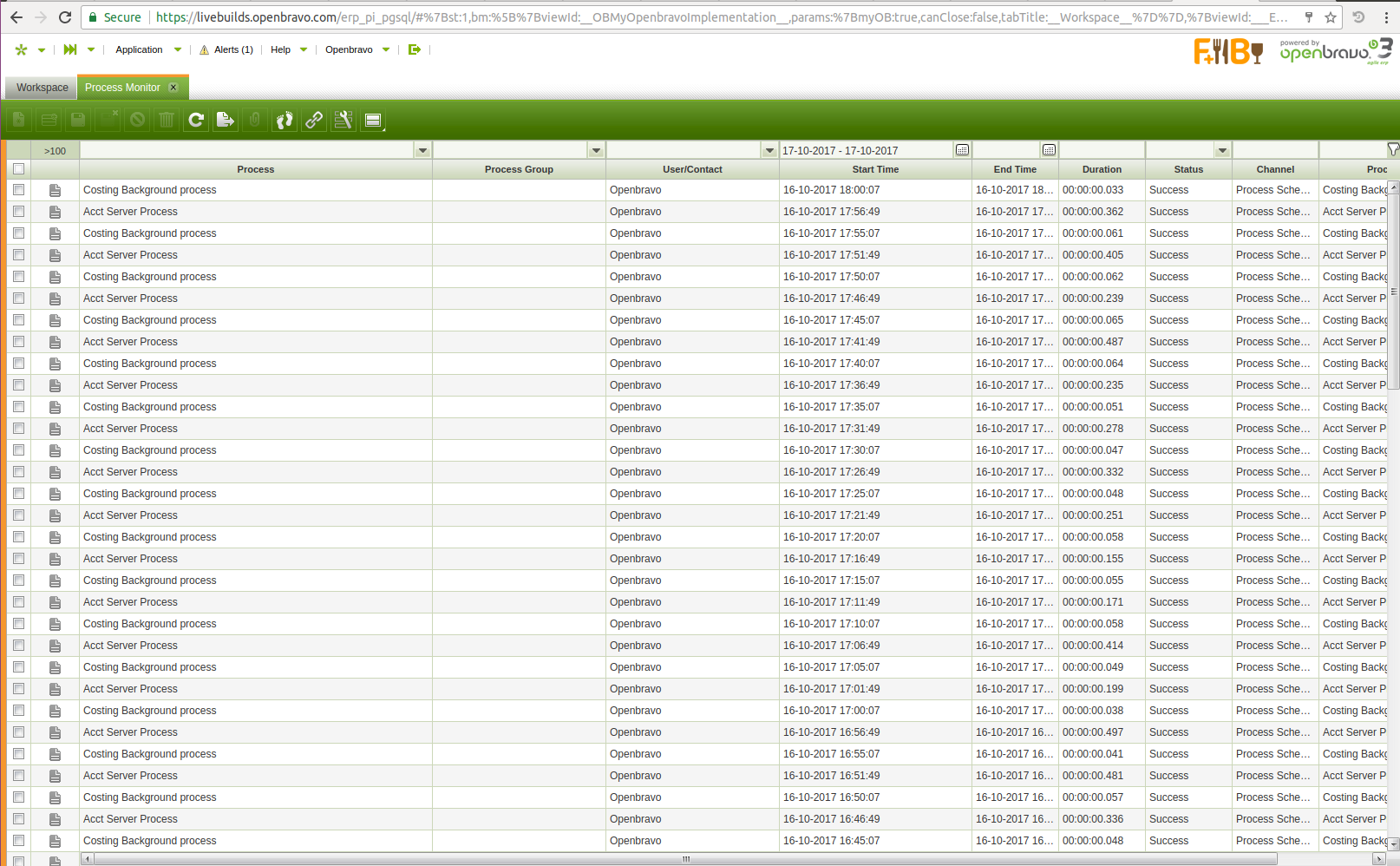This screenshot has width=1400, height=866.
Task: Switch to the Workspace tab
Action: (x=42, y=88)
